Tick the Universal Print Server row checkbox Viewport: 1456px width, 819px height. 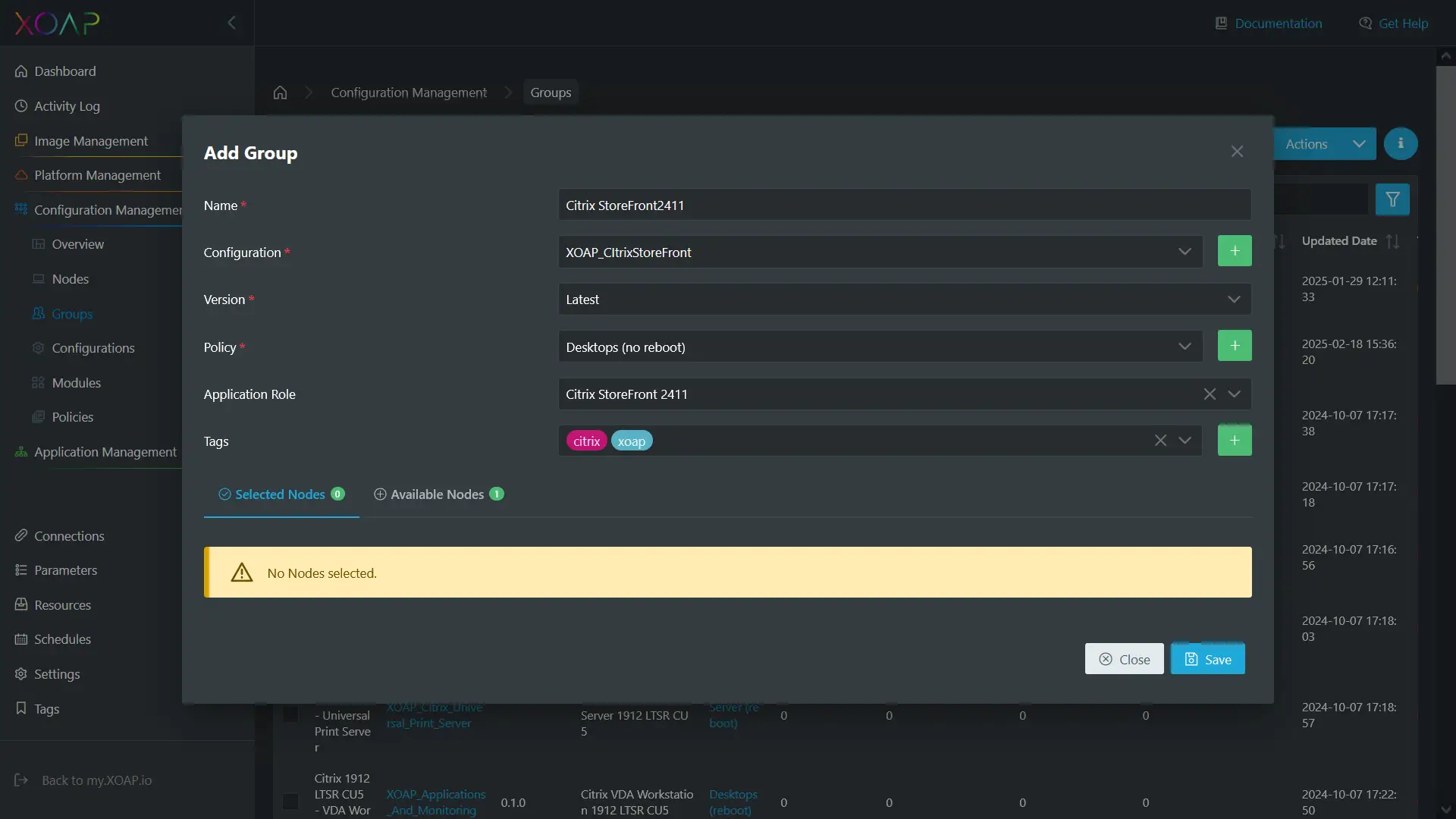[290, 714]
